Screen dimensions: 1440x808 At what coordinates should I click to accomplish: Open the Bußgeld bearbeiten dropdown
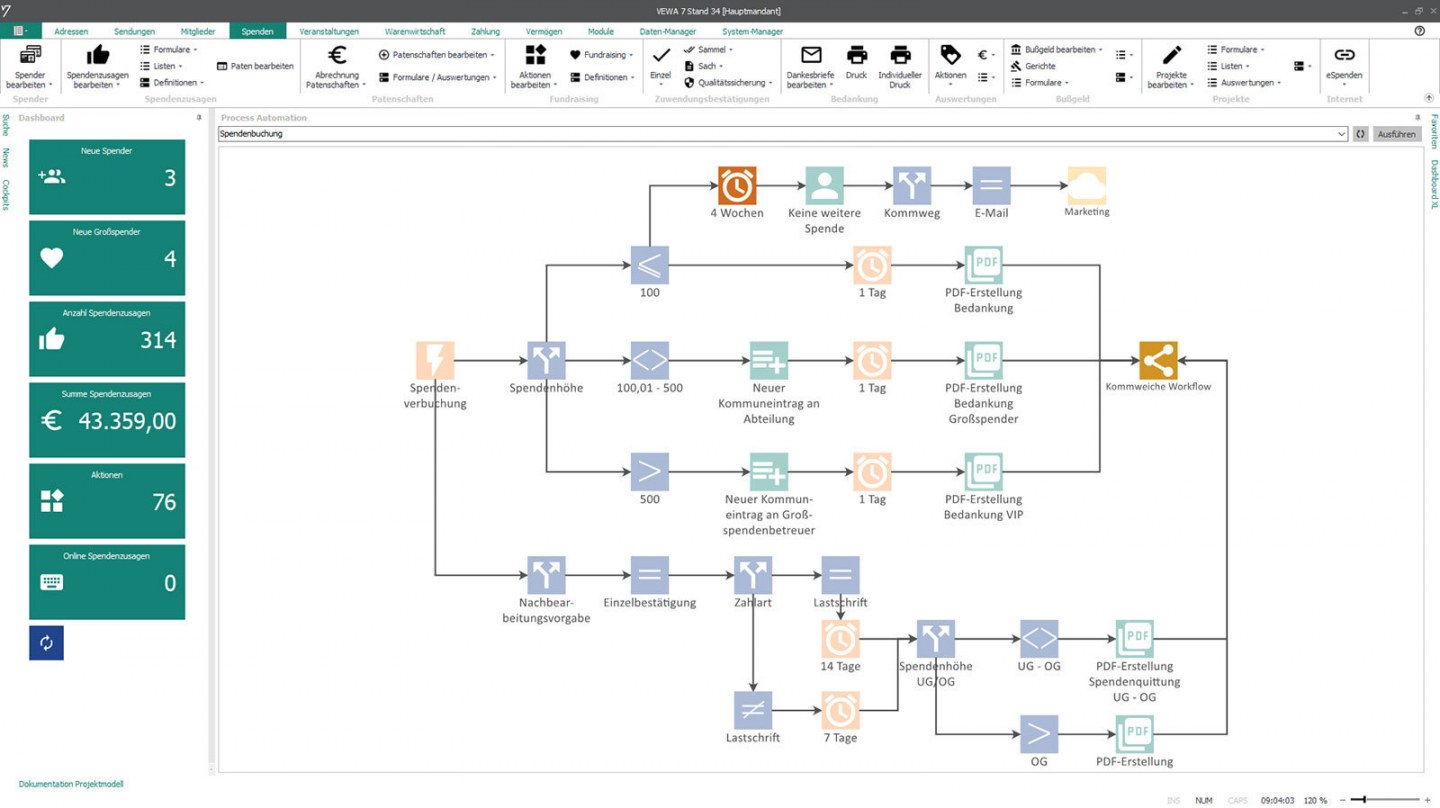click(1057, 49)
